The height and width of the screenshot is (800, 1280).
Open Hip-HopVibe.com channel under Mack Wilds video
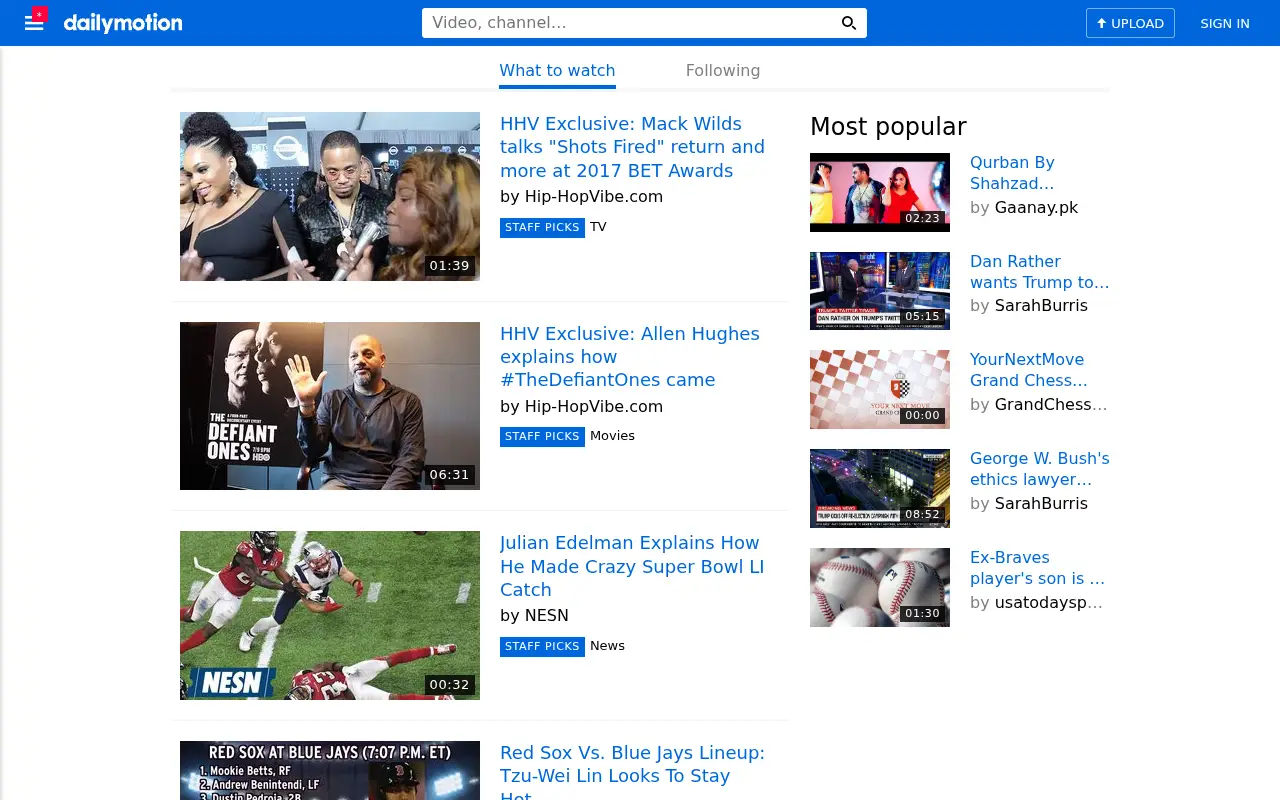tap(594, 196)
